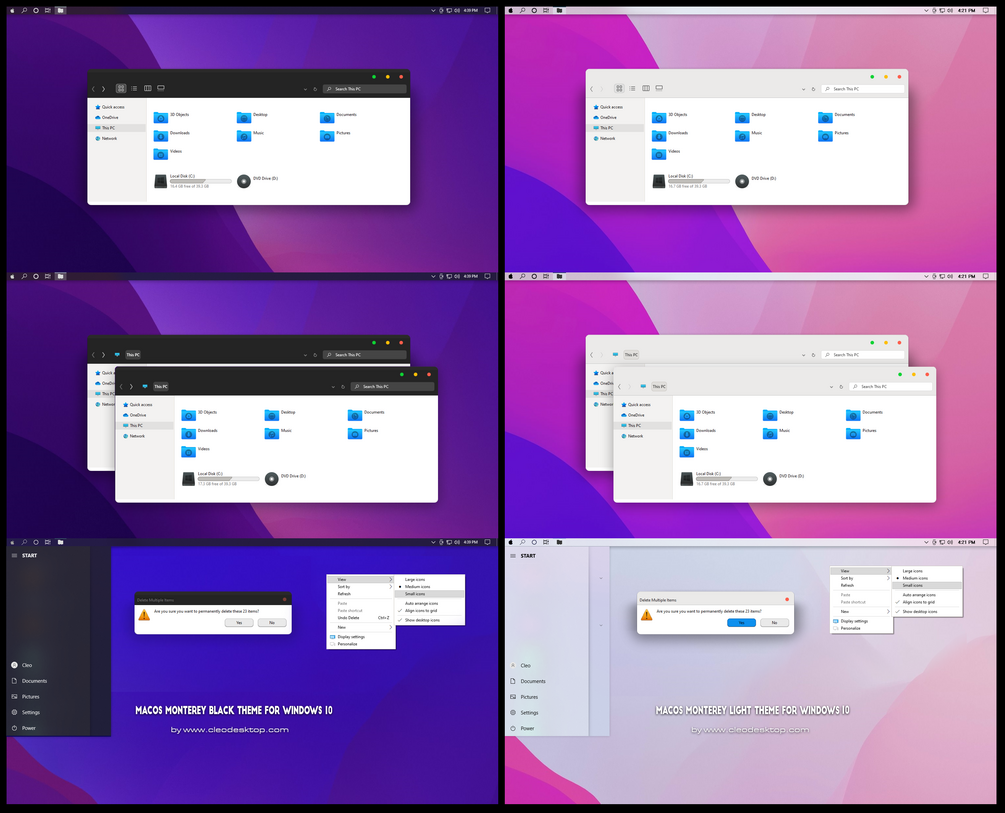Toggle Align icons to grid in dark submenu

(429, 610)
